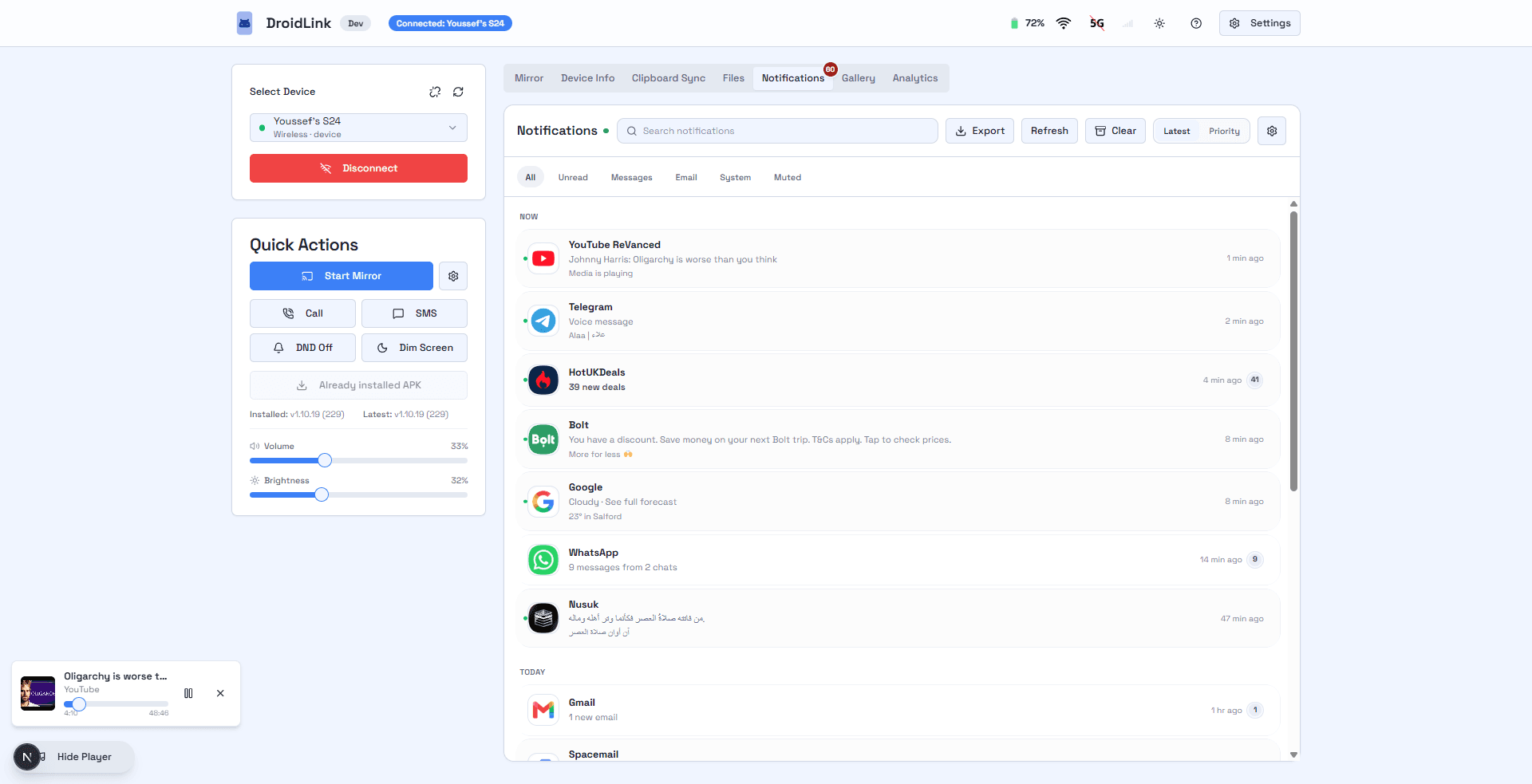The height and width of the screenshot is (784, 1532).
Task: Select the Notifications tab
Action: click(793, 78)
